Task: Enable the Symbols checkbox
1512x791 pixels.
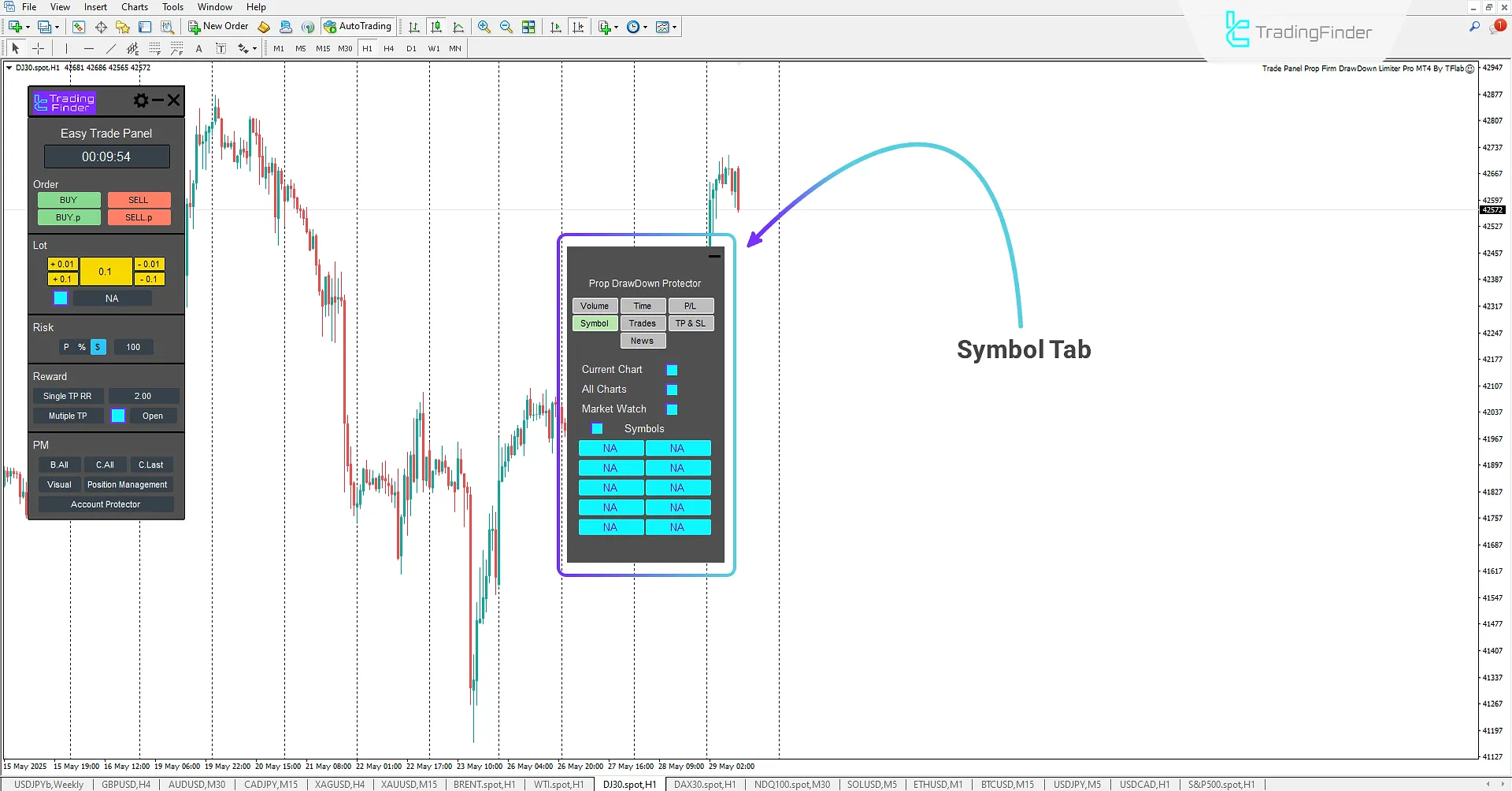Action: [x=597, y=429]
